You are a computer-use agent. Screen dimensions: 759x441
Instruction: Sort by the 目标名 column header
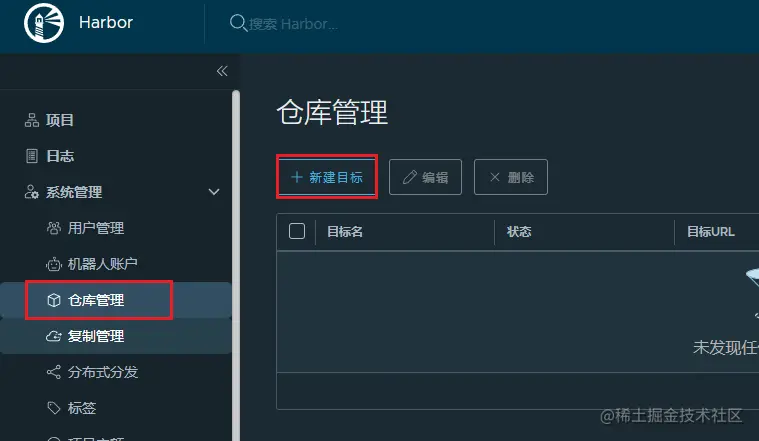345,232
